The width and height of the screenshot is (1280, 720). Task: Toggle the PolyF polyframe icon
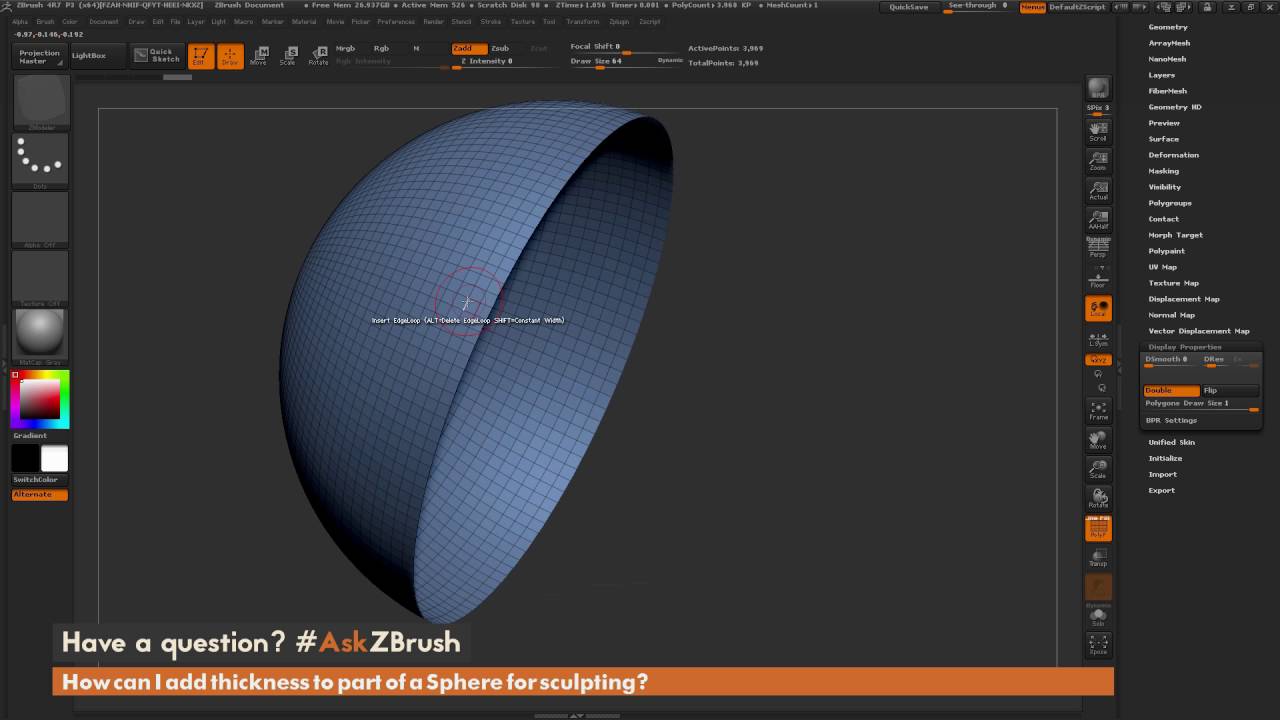(1098, 528)
